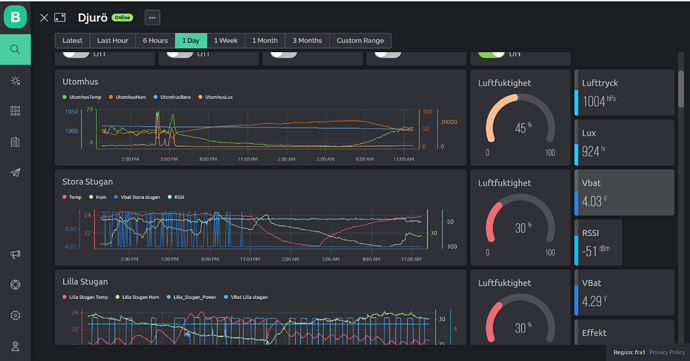Click the VBat 4.29 V widget
690x361 pixels.
coord(624,292)
